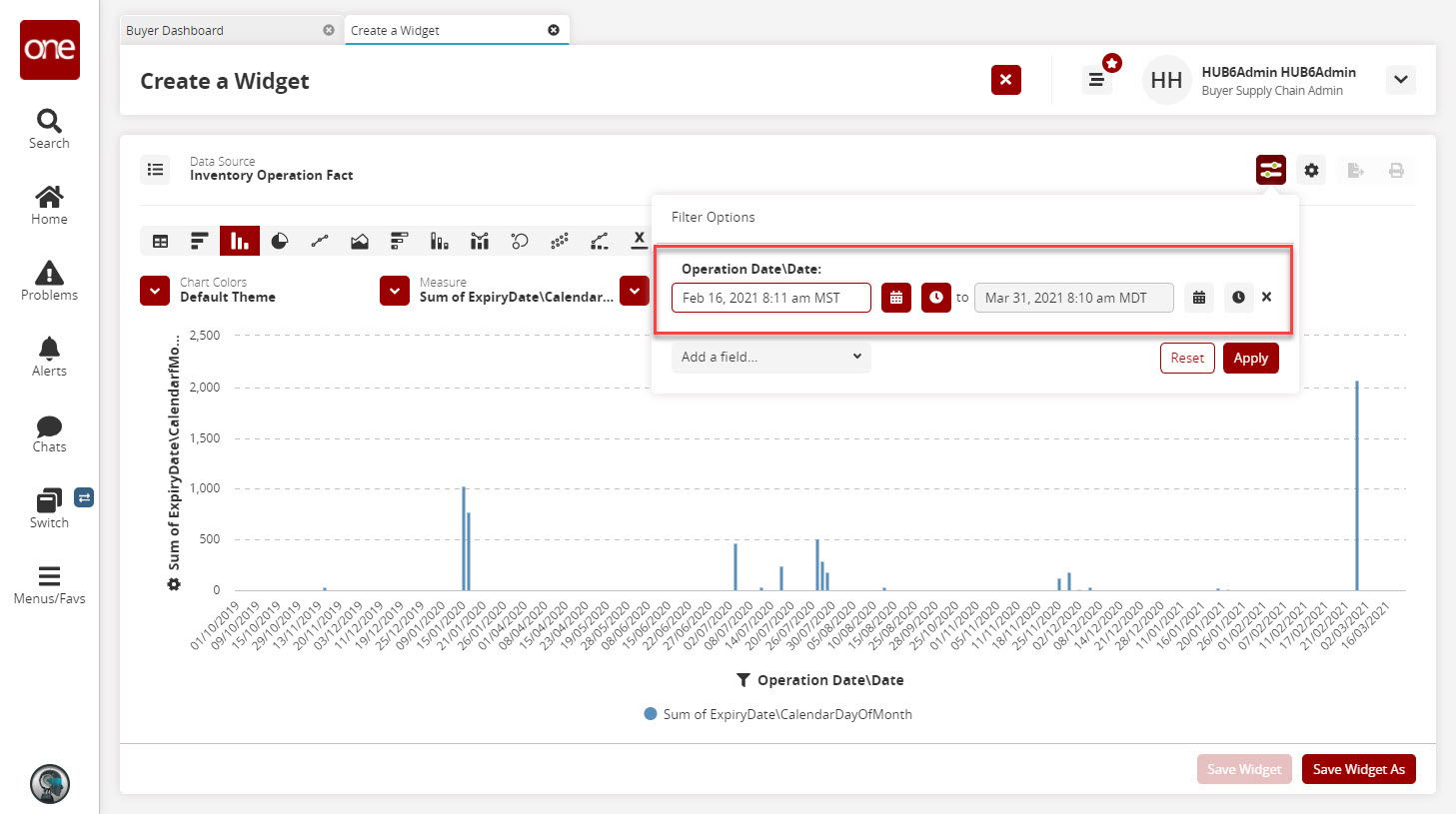The image size is (1456, 814).
Task: Click the Reset filter button
Action: point(1187,358)
